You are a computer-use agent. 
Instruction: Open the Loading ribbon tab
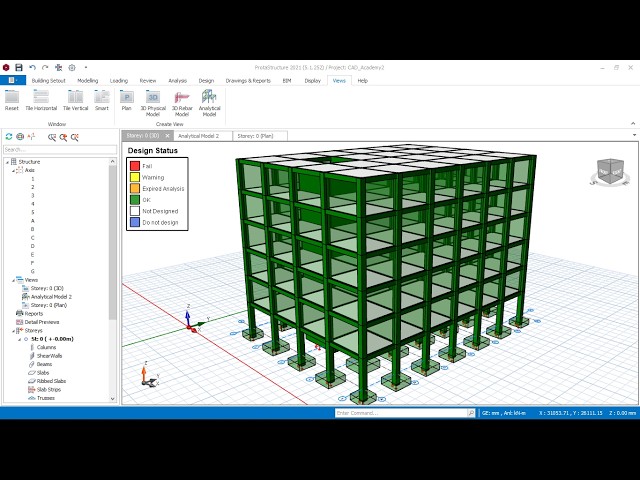[119, 81]
